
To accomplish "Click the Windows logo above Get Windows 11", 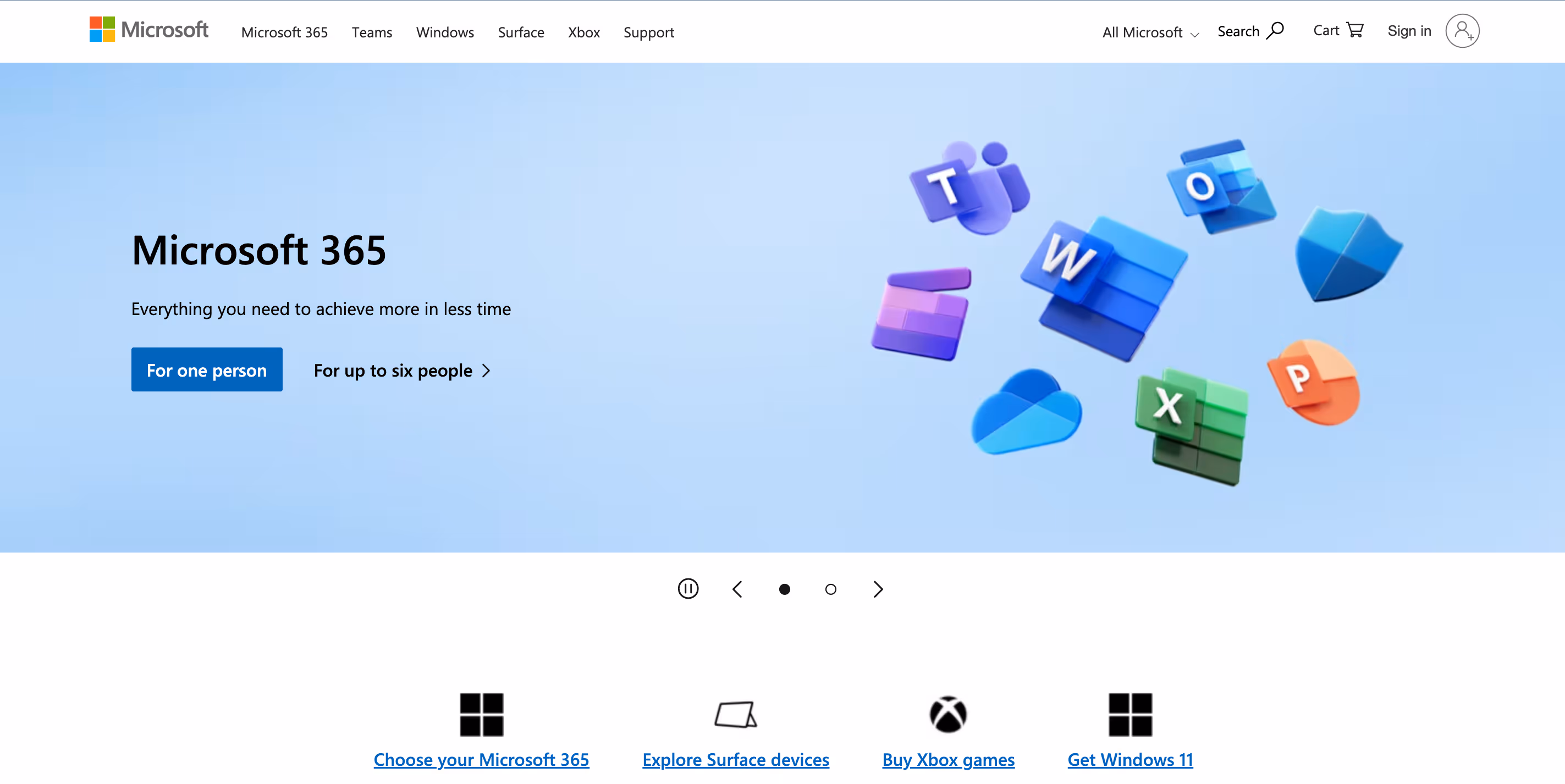I will click(1130, 714).
